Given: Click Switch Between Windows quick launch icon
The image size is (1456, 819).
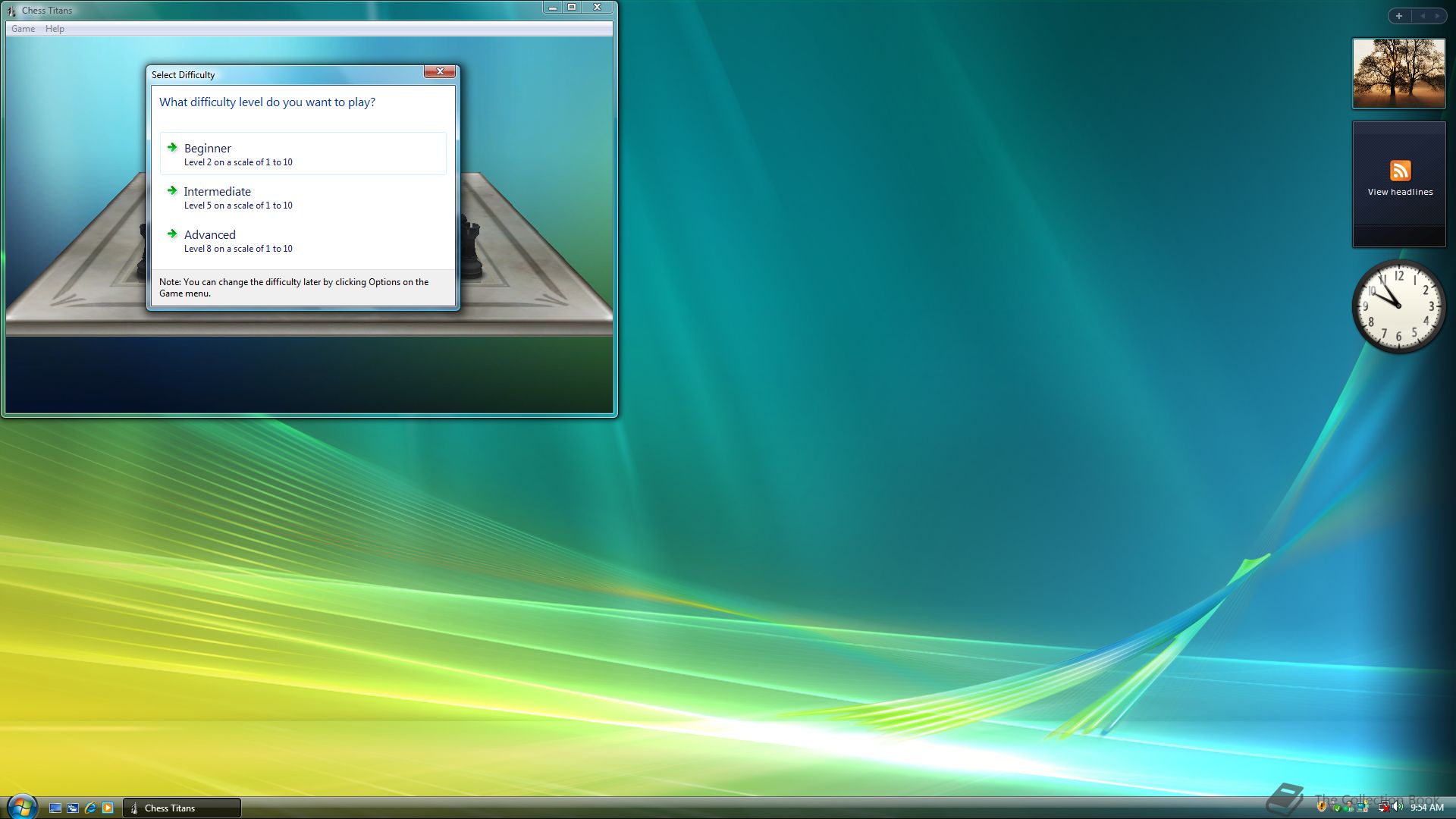Looking at the screenshot, I should [73, 808].
